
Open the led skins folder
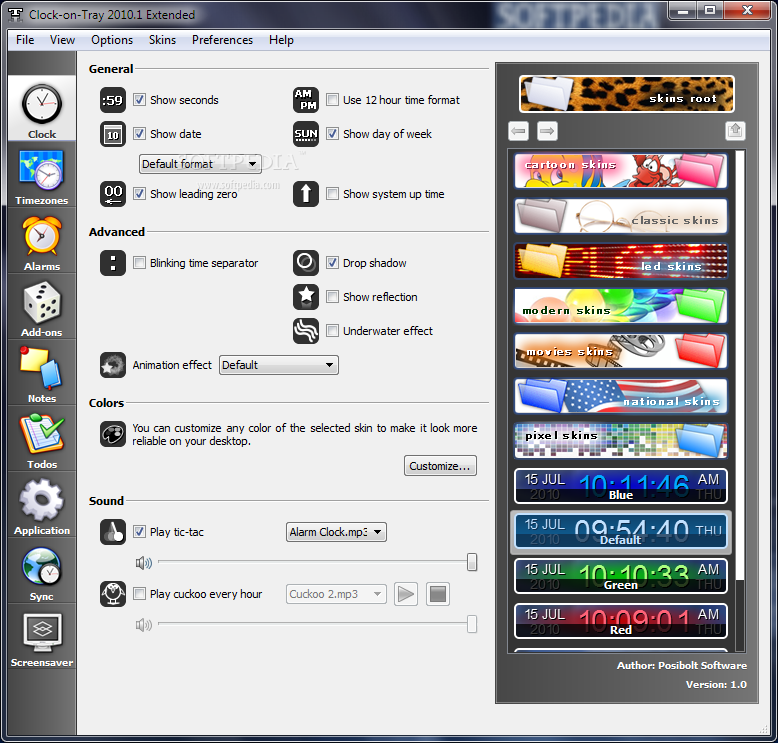click(x=621, y=261)
